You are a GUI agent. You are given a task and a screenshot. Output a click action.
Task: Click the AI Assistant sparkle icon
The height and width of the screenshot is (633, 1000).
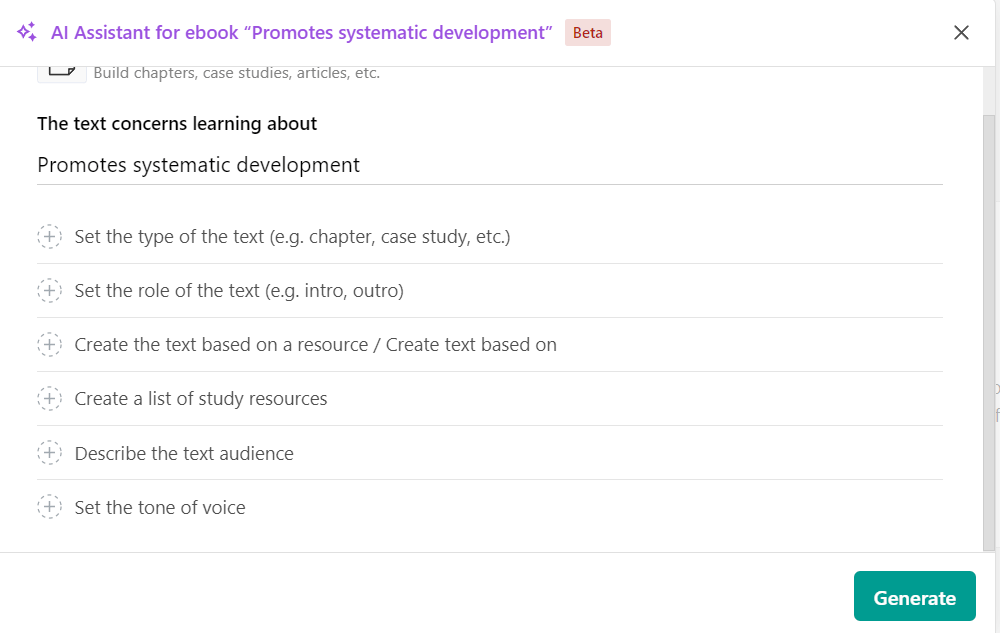click(27, 32)
